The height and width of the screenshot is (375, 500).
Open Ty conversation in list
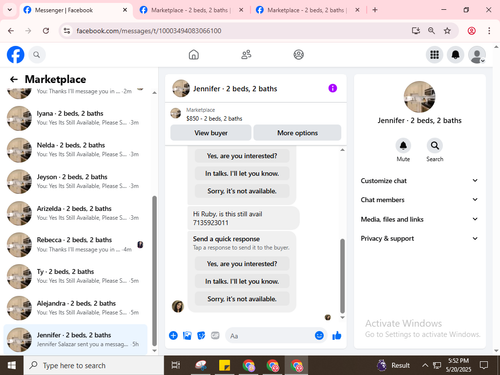[76, 276]
